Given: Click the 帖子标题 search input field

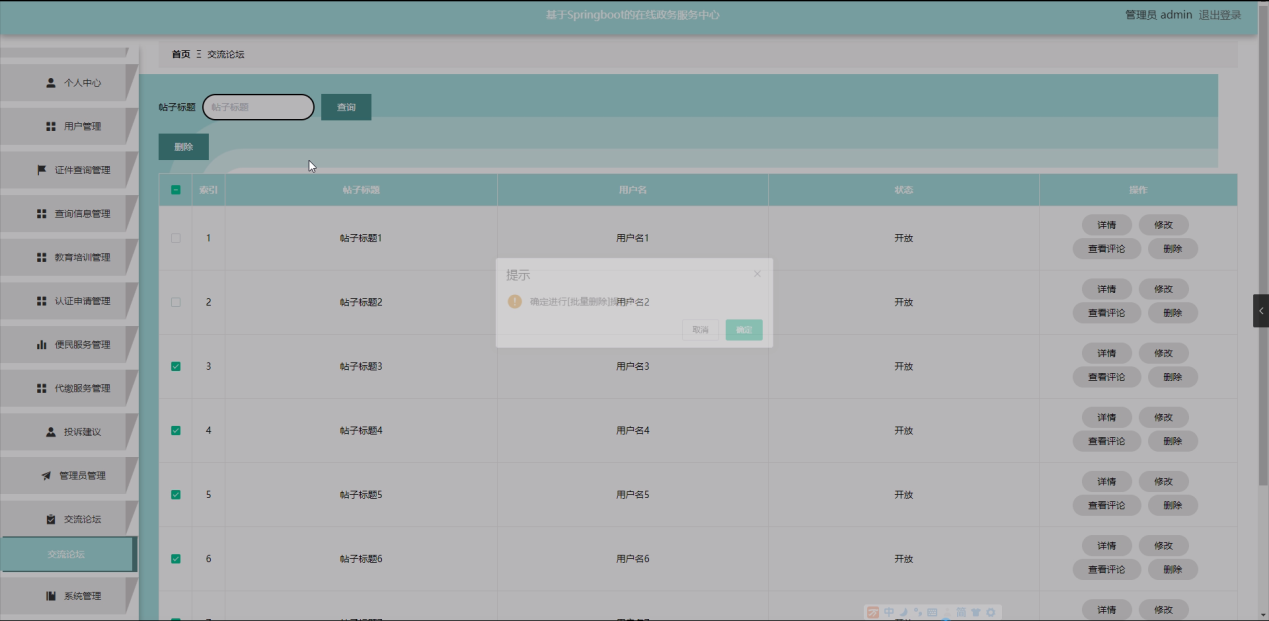Looking at the screenshot, I should (257, 106).
